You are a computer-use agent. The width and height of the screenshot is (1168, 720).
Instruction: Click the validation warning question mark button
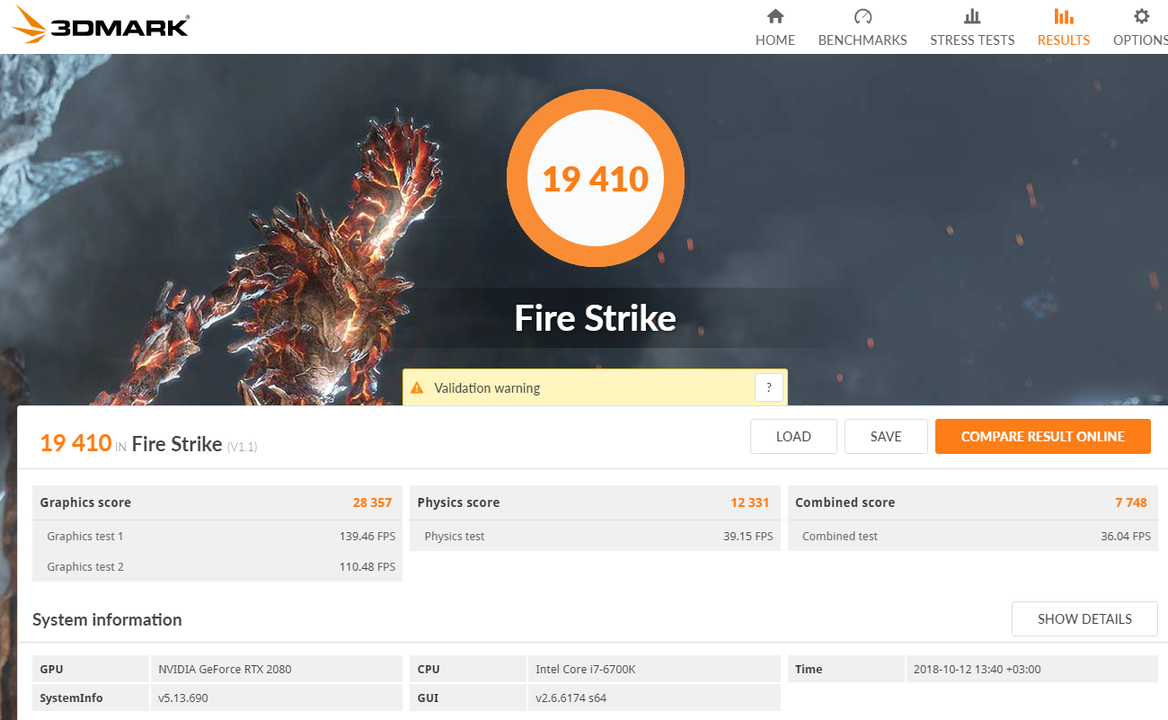pyautogui.click(x=769, y=387)
